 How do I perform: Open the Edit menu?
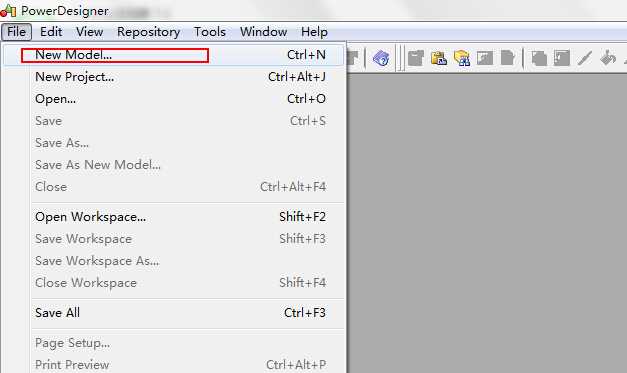click(51, 32)
